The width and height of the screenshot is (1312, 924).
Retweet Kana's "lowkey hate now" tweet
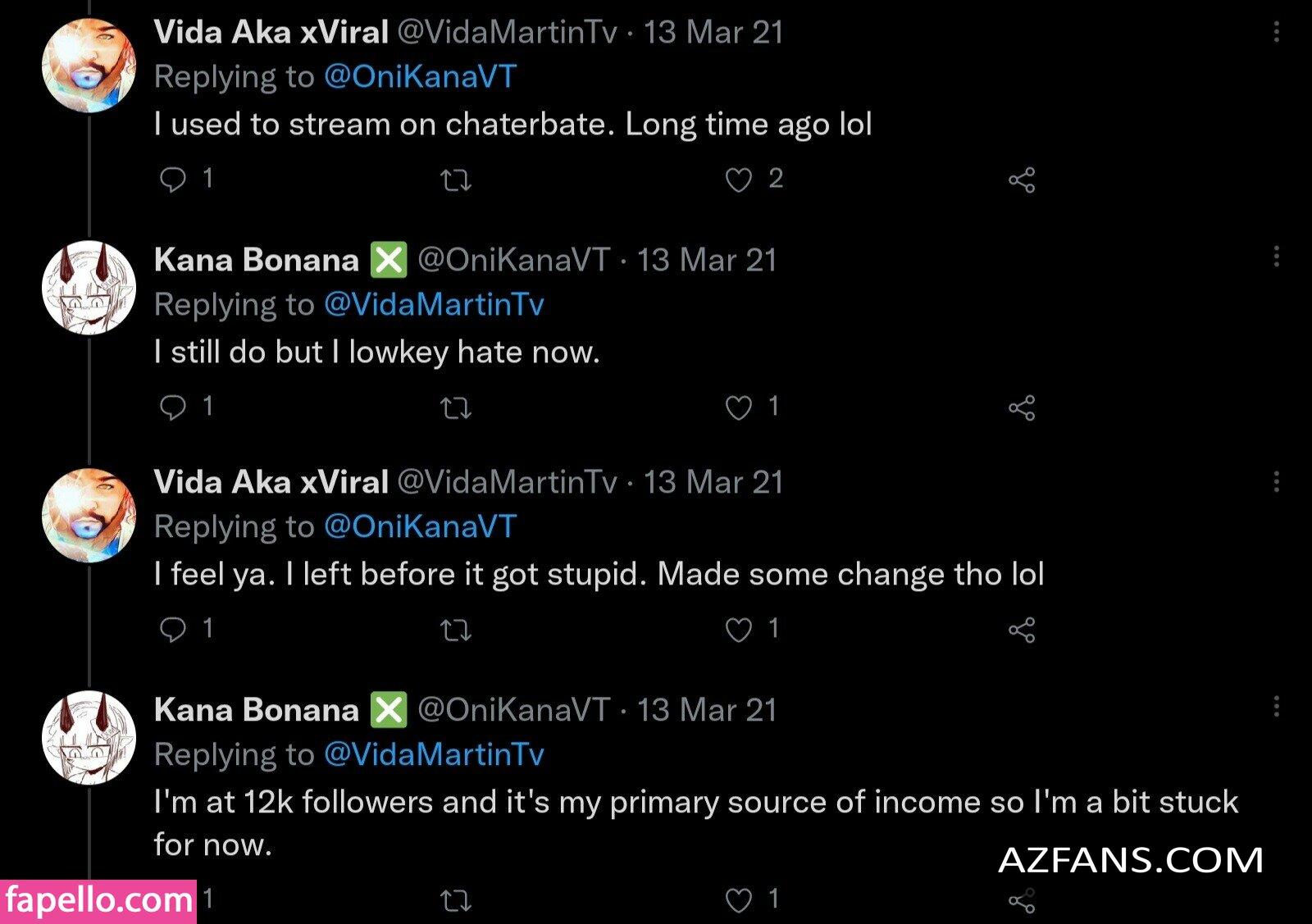456,408
